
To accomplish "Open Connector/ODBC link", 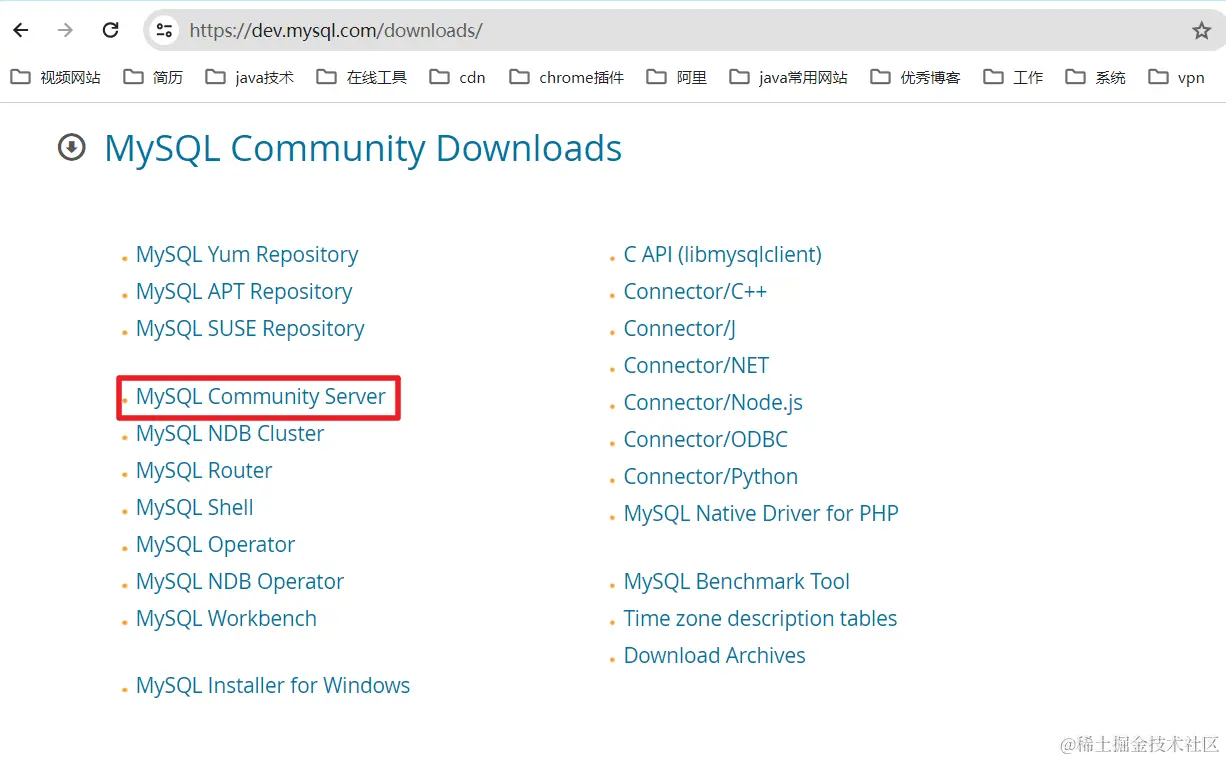I will click(x=706, y=440).
